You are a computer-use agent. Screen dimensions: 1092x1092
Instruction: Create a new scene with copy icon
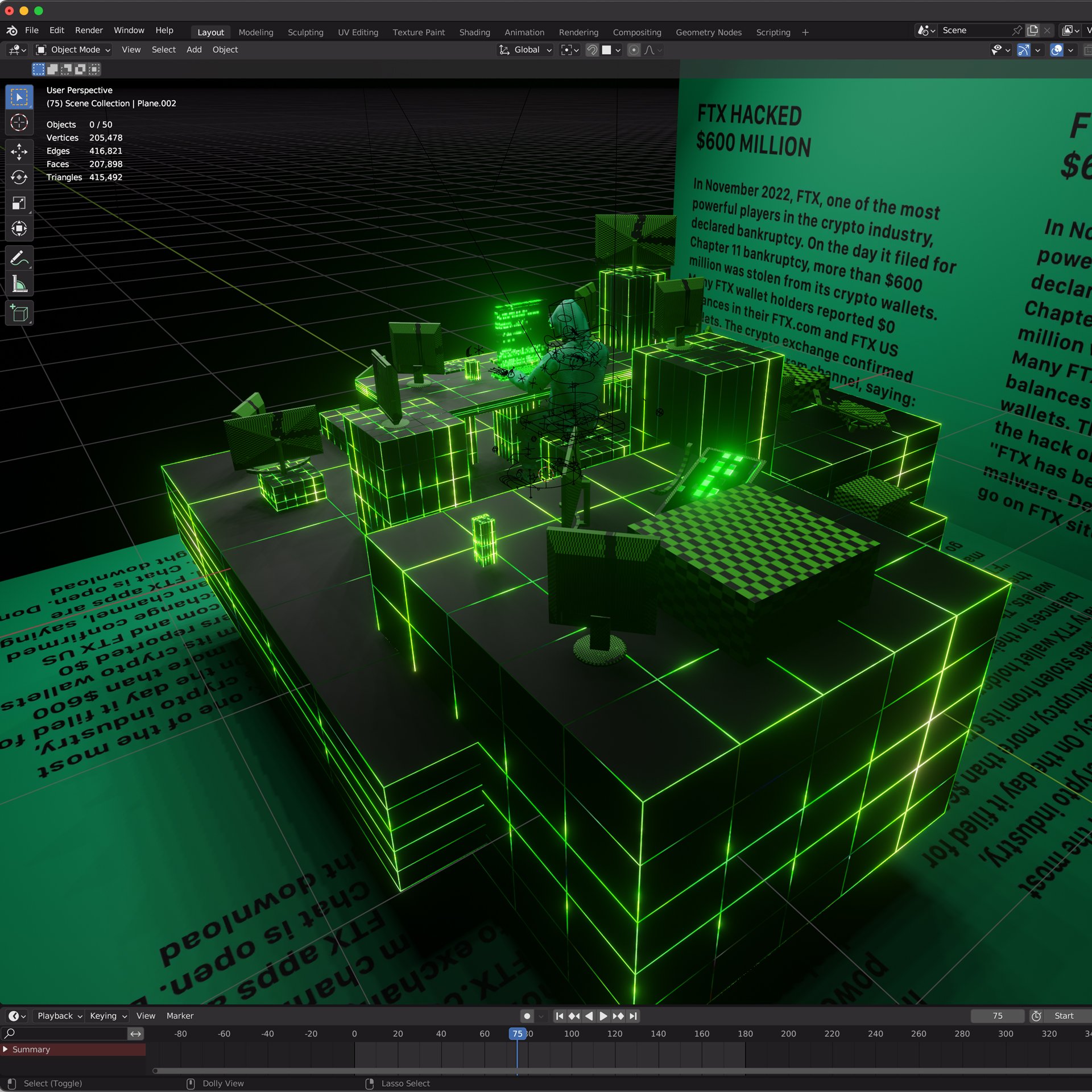click(1033, 31)
